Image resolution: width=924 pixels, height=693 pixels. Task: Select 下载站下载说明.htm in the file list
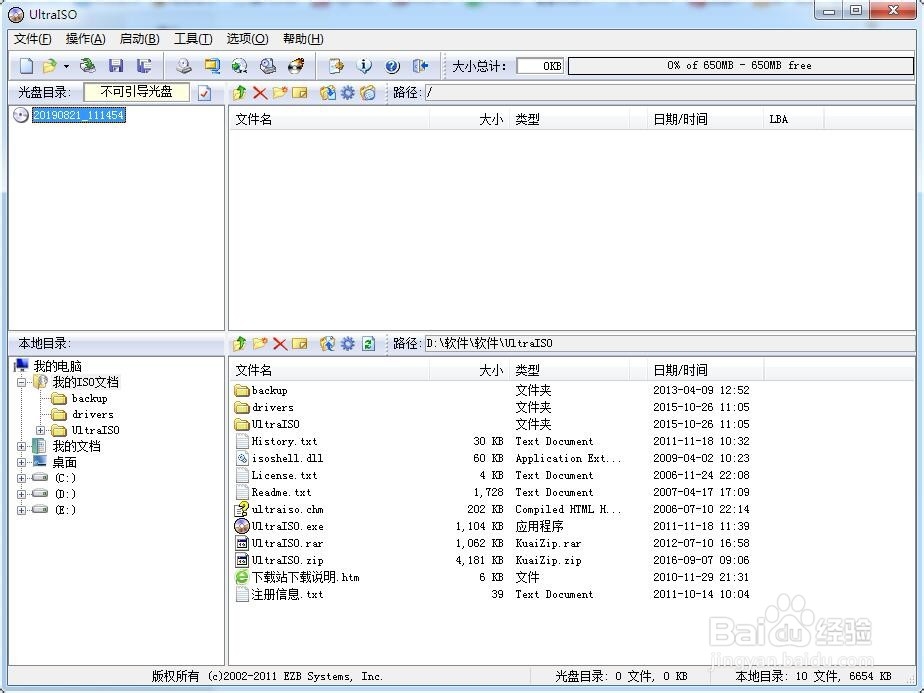(x=305, y=578)
